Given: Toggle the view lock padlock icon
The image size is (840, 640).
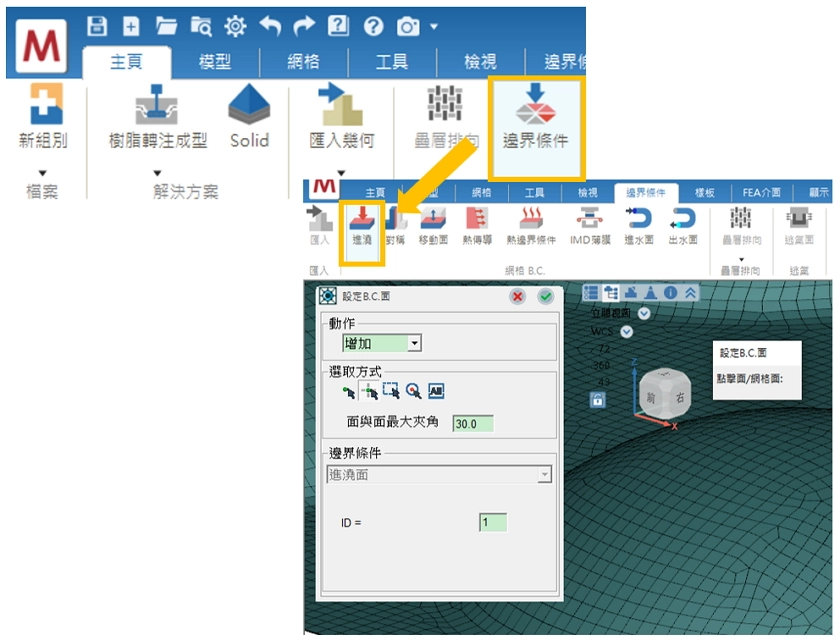Looking at the screenshot, I should pyautogui.click(x=597, y=400).
